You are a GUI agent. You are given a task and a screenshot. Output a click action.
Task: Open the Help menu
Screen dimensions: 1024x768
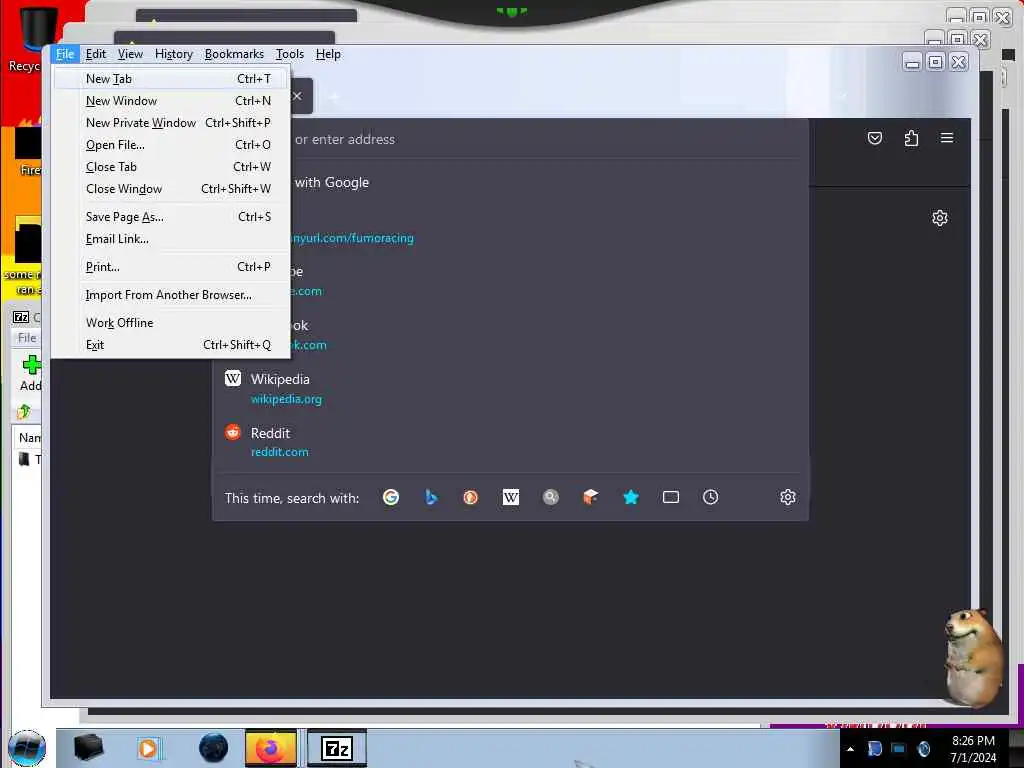[x=328, y=54]
